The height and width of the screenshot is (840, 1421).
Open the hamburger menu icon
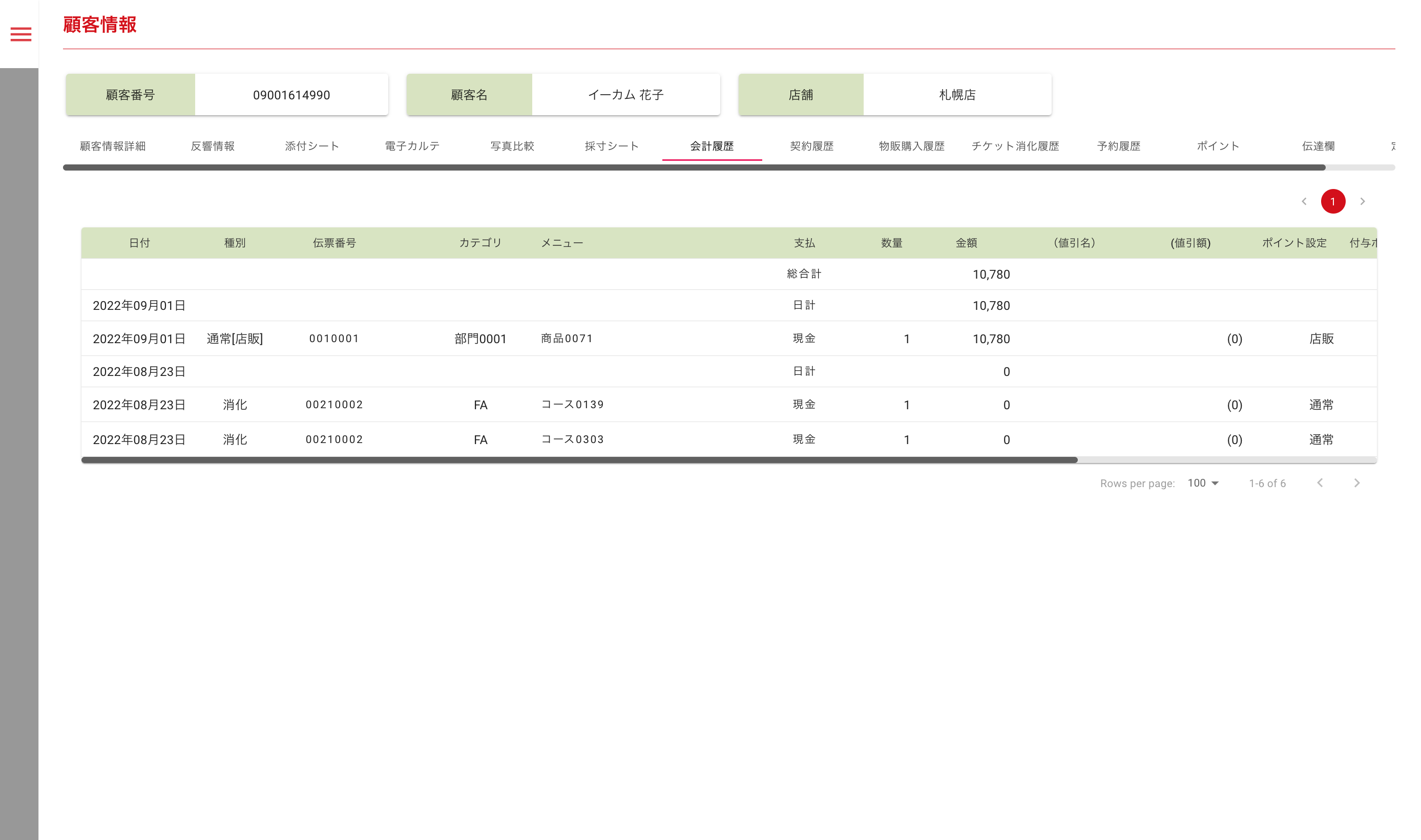click(x=21, y=34)
